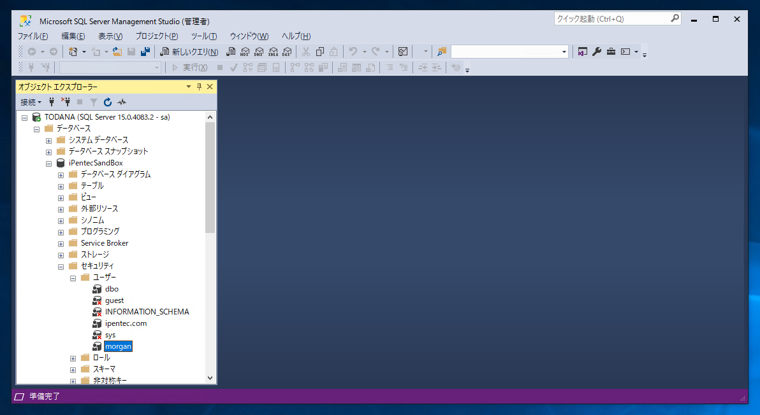This screenshot has width=760, height=415.
Task: Select the guest user
Action: [114, 301]
